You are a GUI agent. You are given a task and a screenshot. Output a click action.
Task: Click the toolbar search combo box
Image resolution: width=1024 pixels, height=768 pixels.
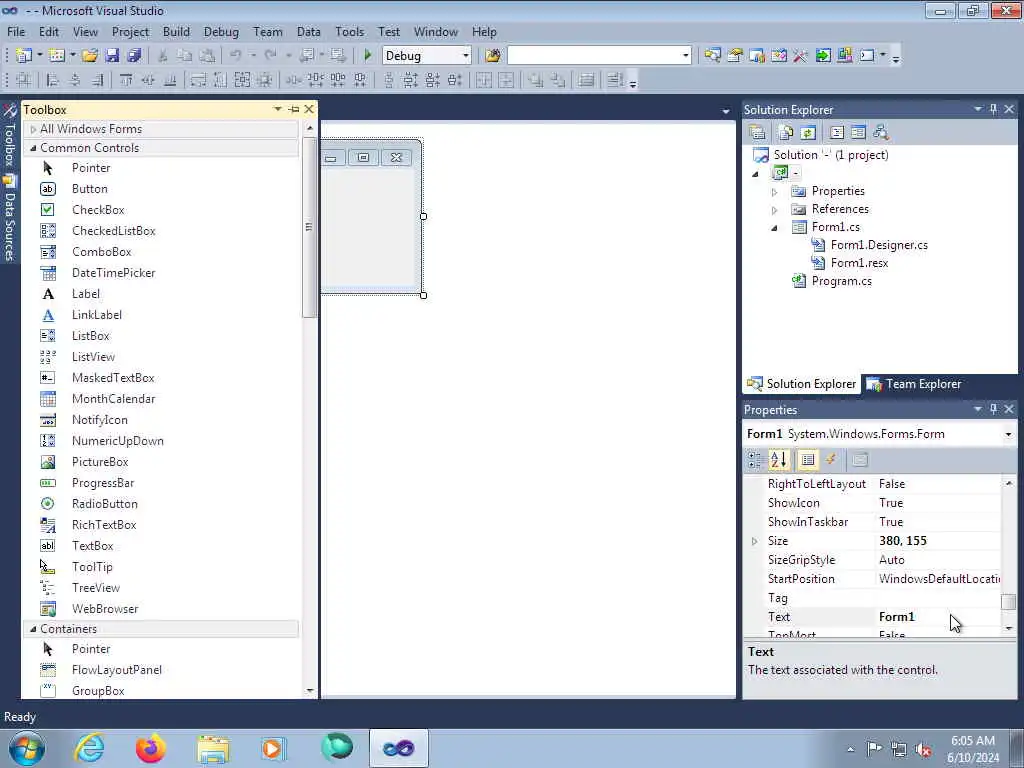pos(599,56)
